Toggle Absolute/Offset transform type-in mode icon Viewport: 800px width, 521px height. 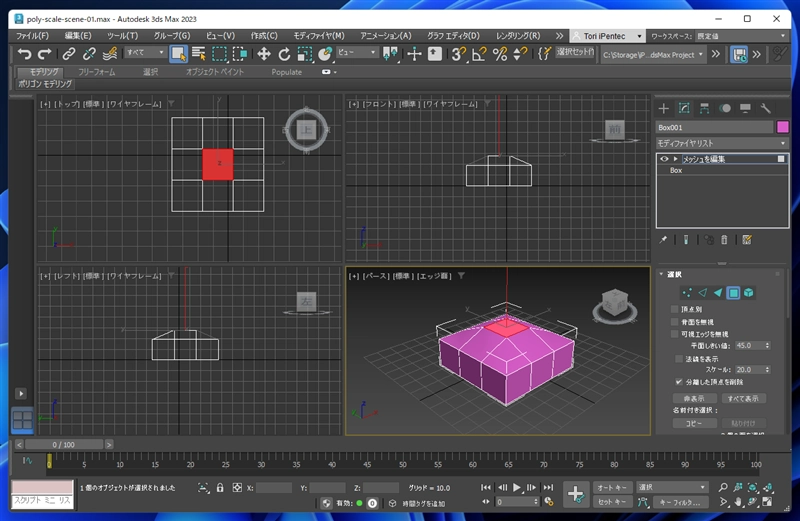coord(237,488)
